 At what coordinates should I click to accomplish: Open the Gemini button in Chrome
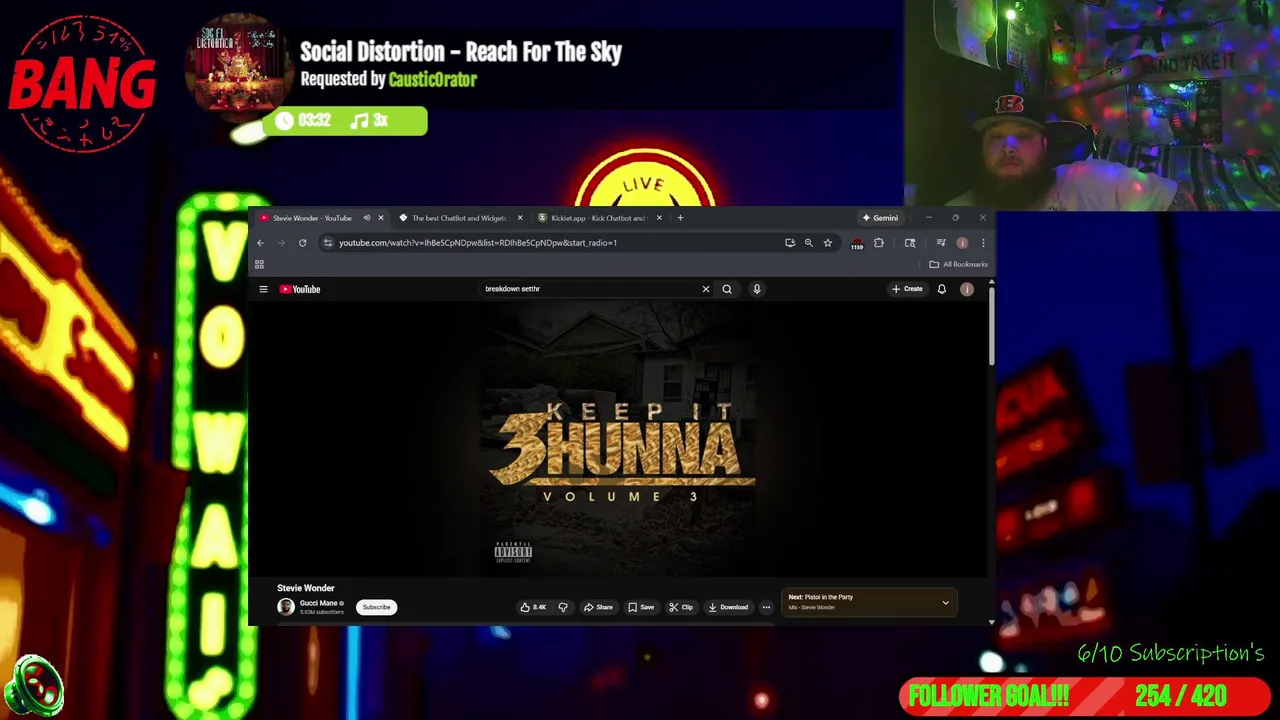point(880,218)
